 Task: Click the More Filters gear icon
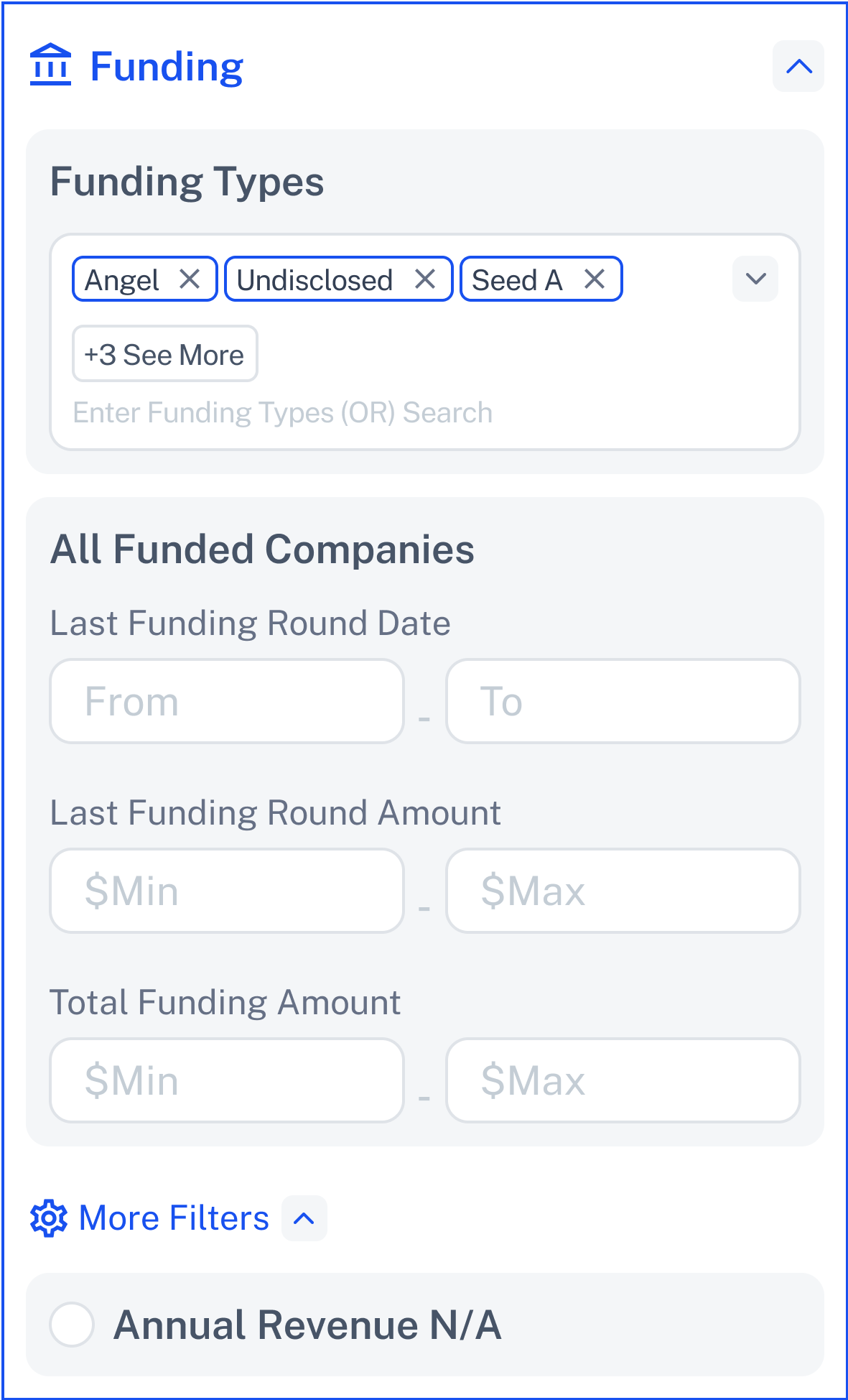coord(49,1218)
